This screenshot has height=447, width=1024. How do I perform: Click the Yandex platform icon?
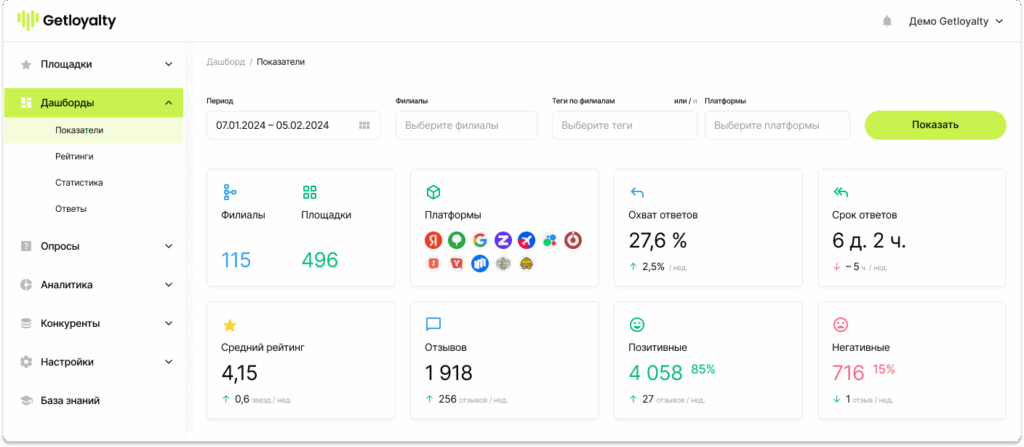coord(433,240)
